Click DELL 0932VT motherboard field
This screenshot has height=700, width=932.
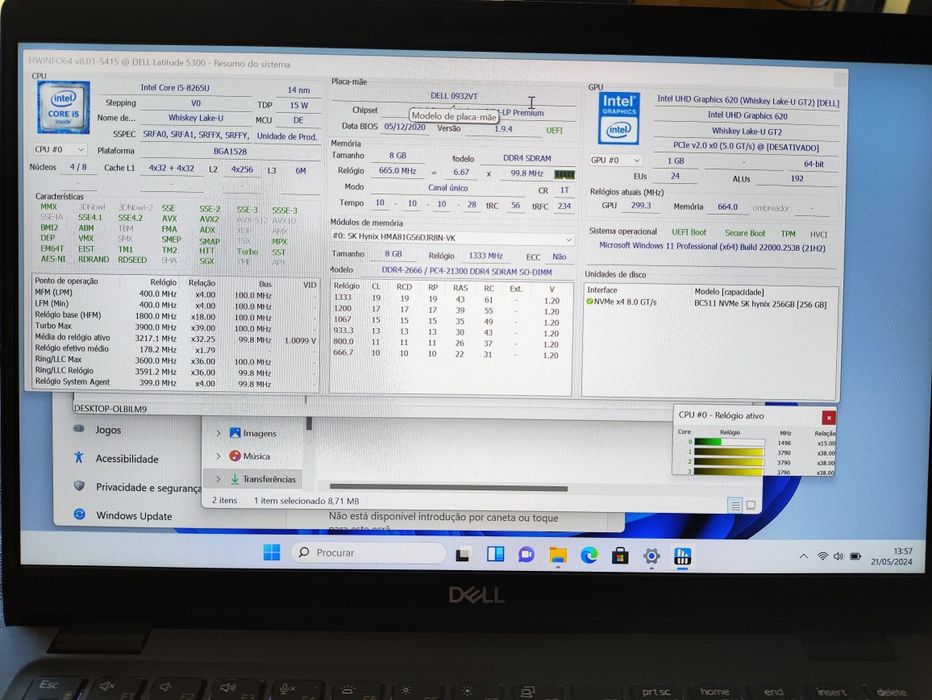tap(454, 96)
